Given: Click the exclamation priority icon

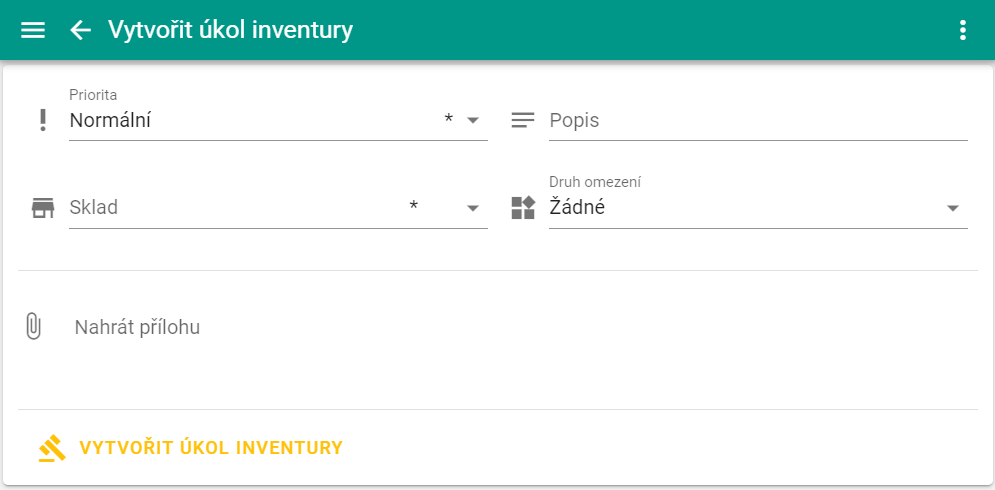Looking at the screenshot, I should [42, 121].
